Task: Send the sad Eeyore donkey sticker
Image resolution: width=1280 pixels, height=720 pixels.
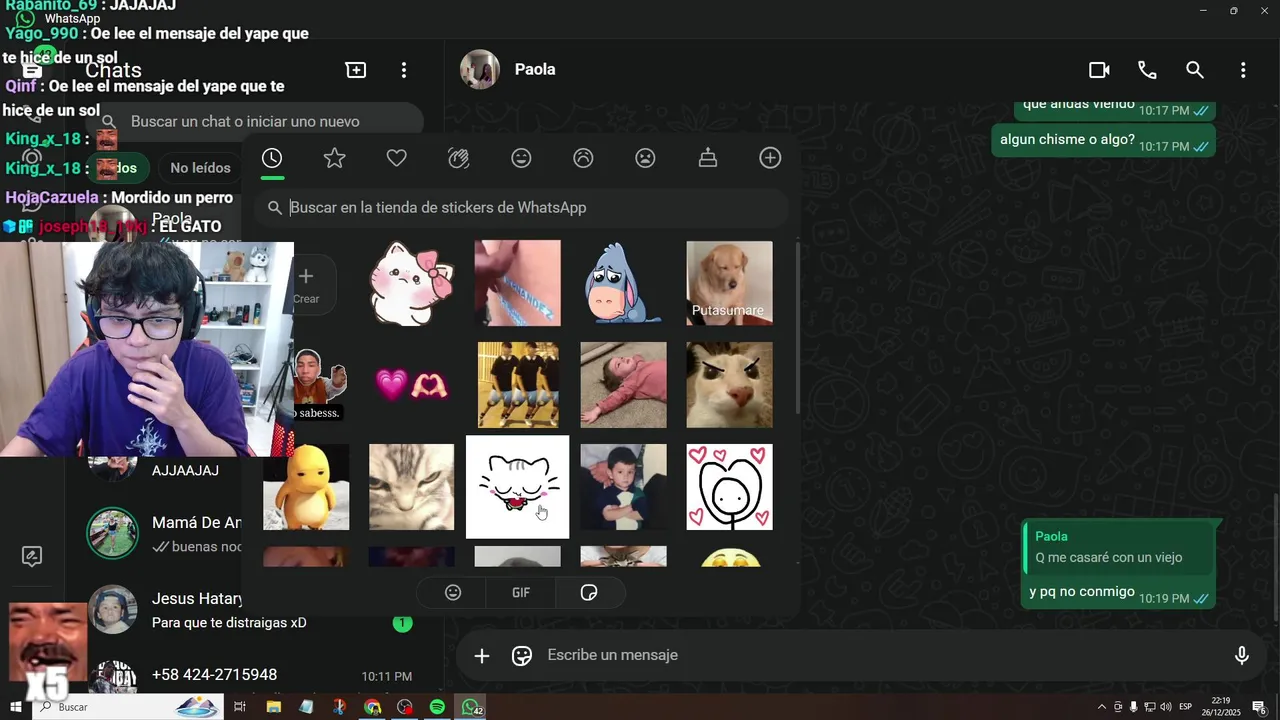Action: click(623, 283)
